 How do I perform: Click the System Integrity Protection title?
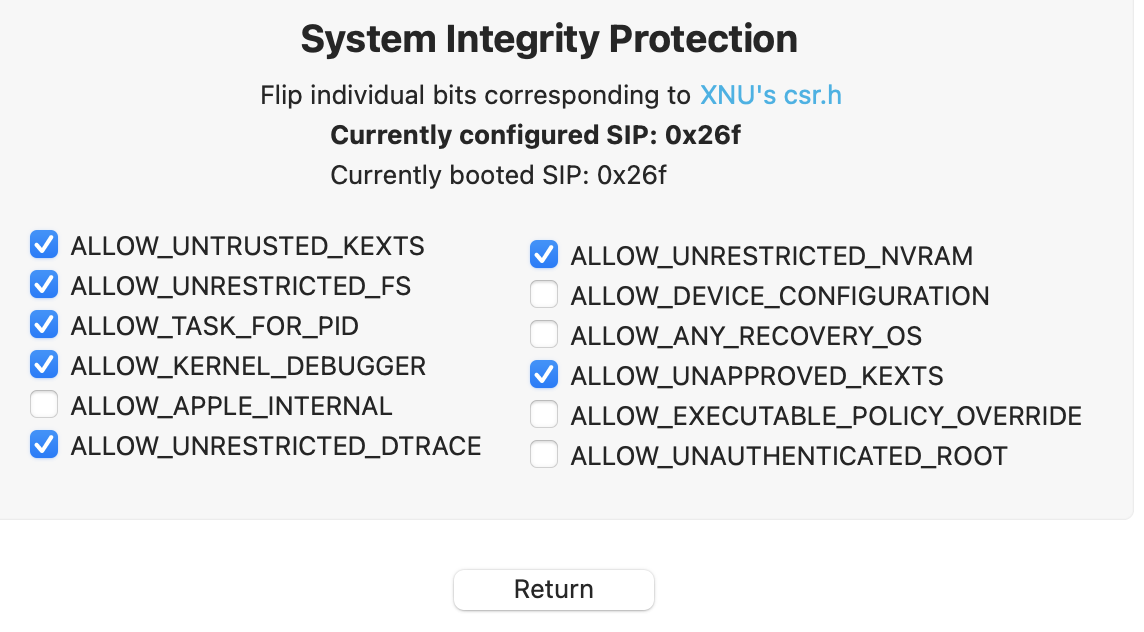tap(548, 38)
